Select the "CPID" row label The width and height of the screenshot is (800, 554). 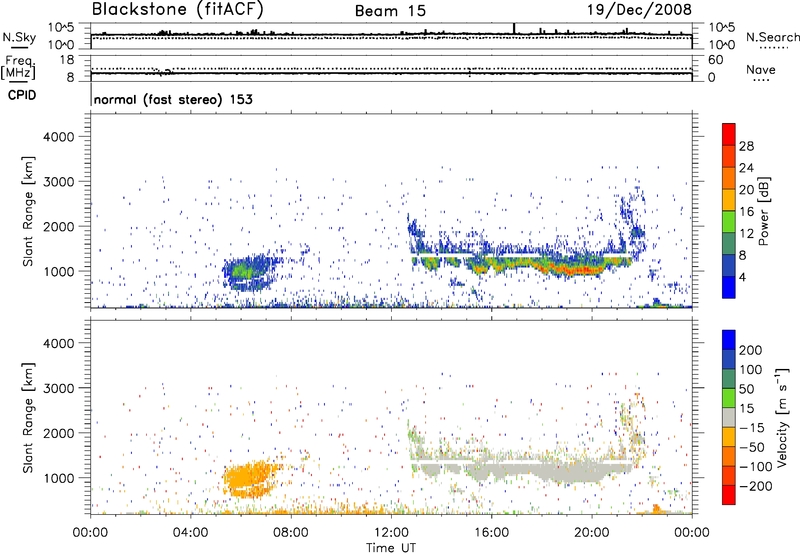pyautogui.click(x=22, y=95)
